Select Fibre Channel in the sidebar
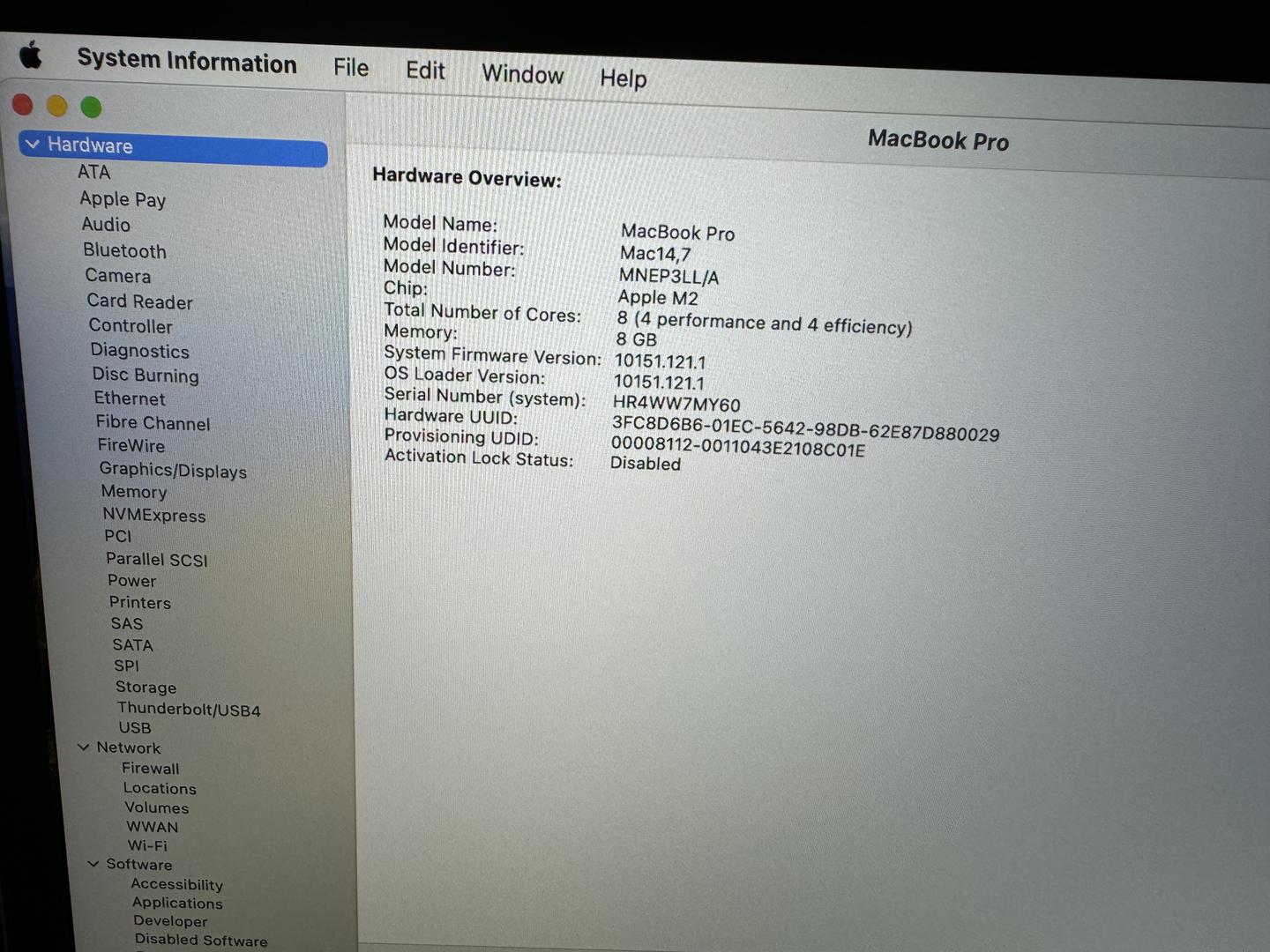The height and width of the screenshot is (952, 1270). pyautogui.click(x=153, y=423)
